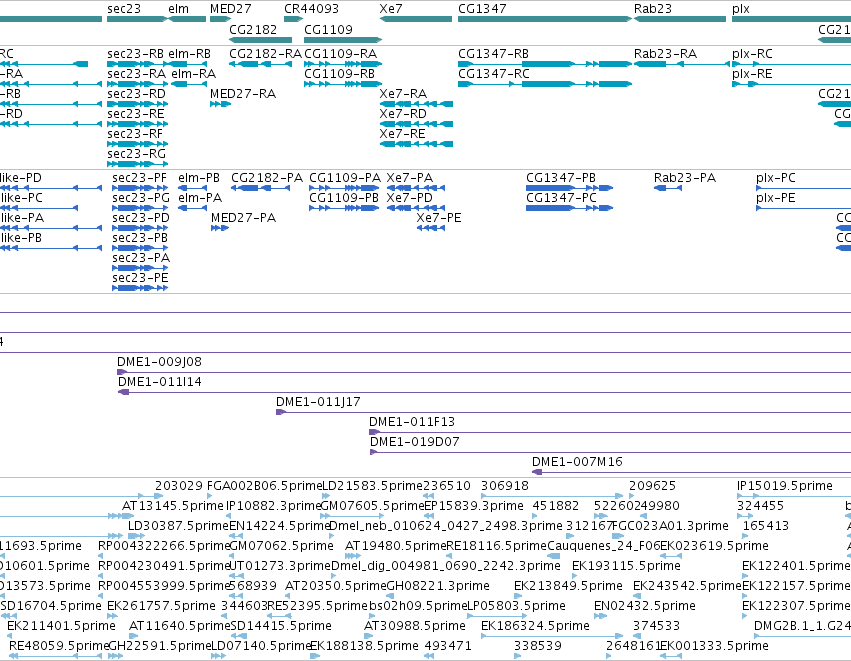The width and height of the screenshot is (851, 661).
Task: Click the 306918 EST label
Action: tap(505, 485)
